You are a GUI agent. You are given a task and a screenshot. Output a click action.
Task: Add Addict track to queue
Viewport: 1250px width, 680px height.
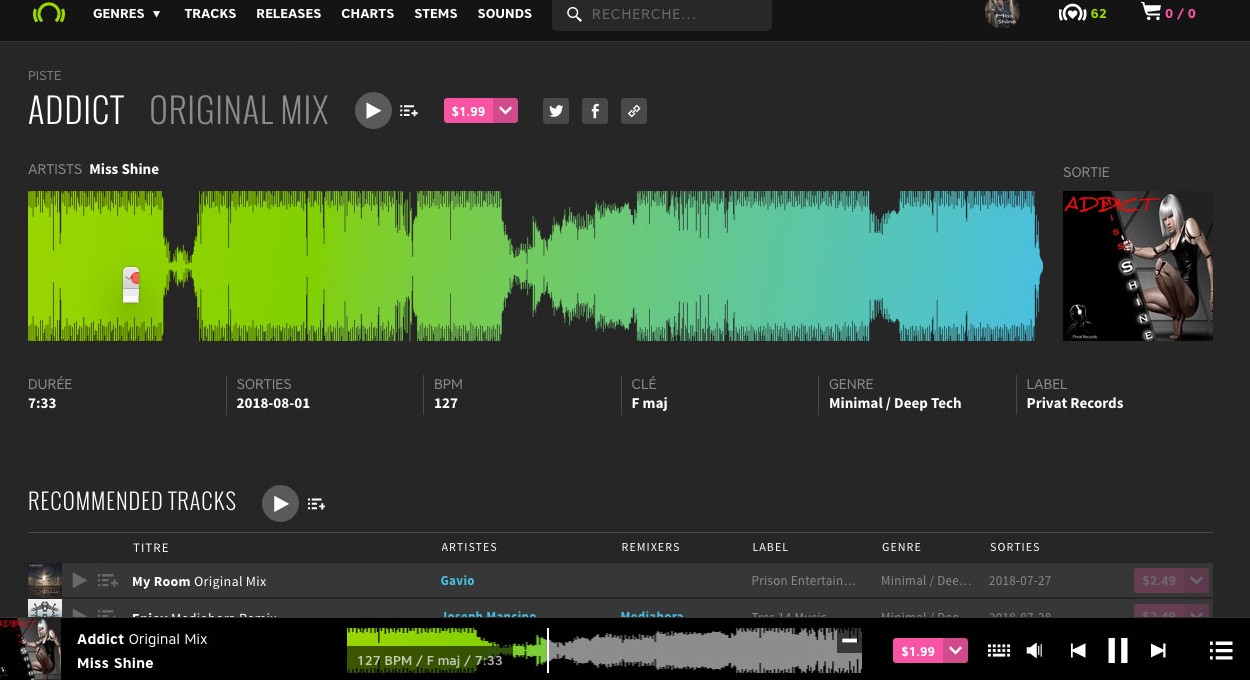coord(409,111)
